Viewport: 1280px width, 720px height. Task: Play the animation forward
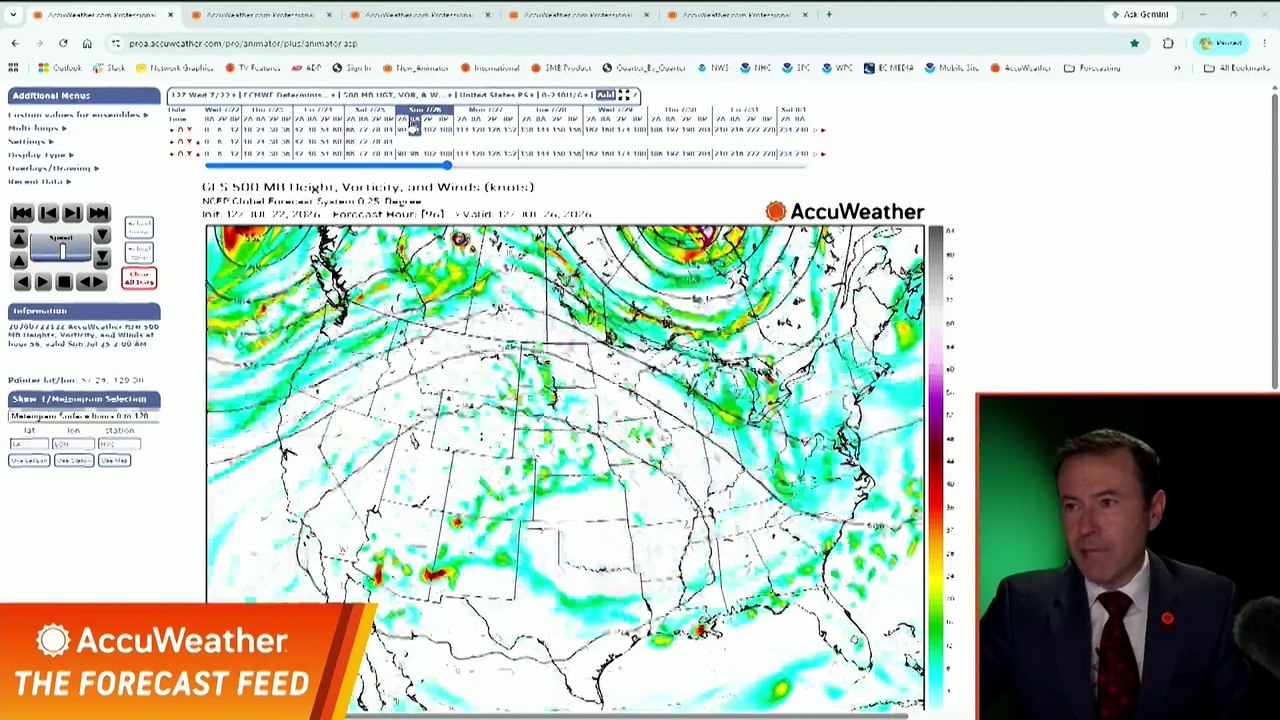(x=42, y=282)
